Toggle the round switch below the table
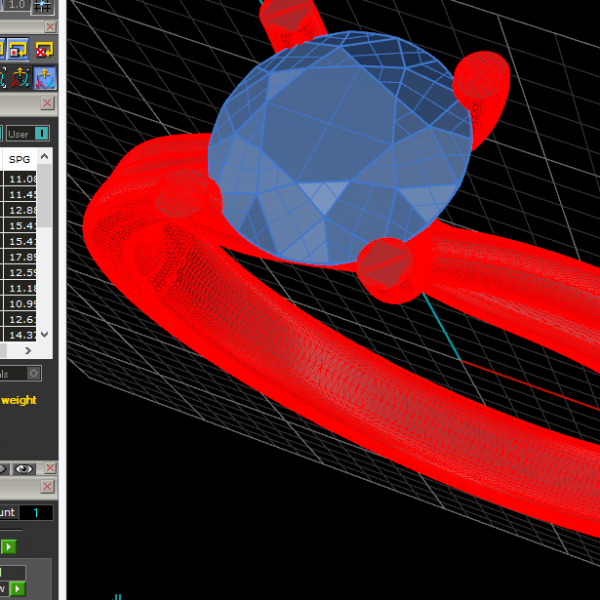 pyautogui.click(x=33, y=373)
